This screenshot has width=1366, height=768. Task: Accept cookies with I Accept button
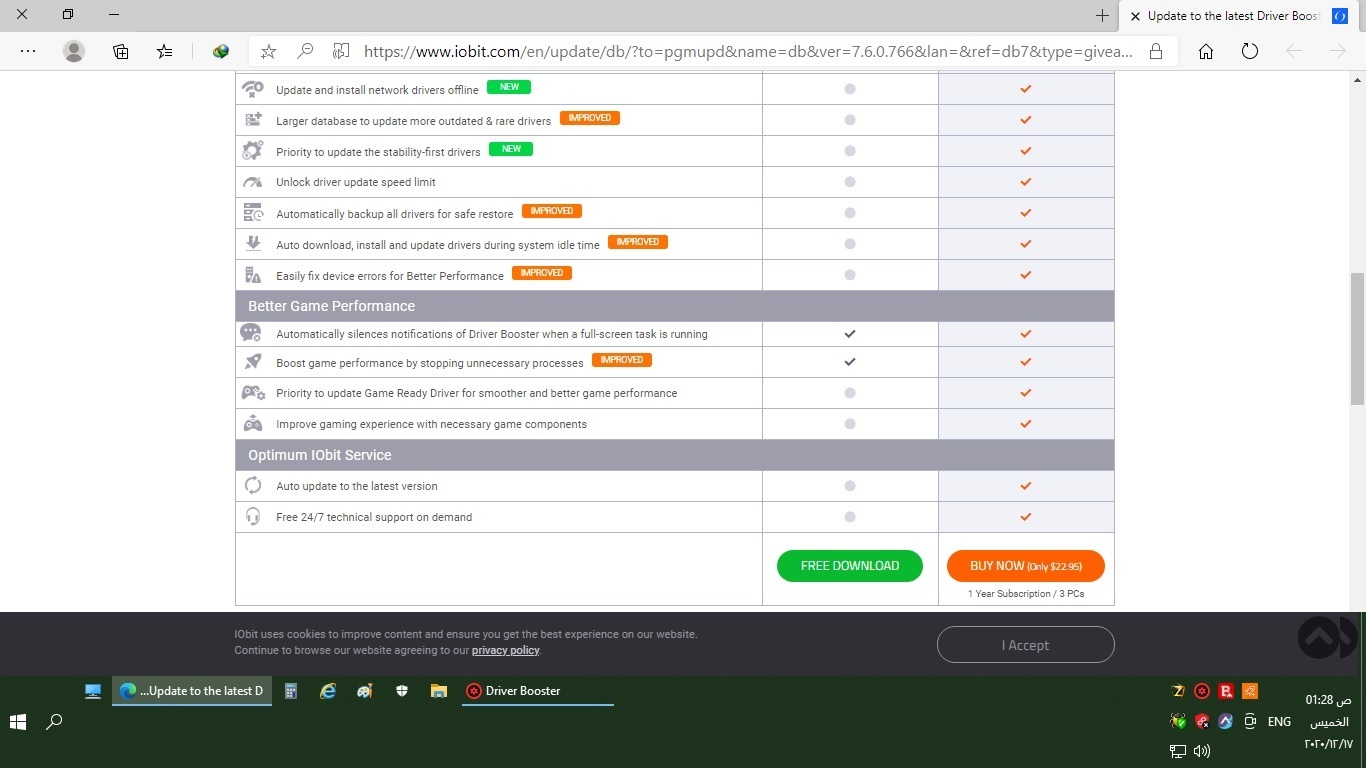[1026, 645]
